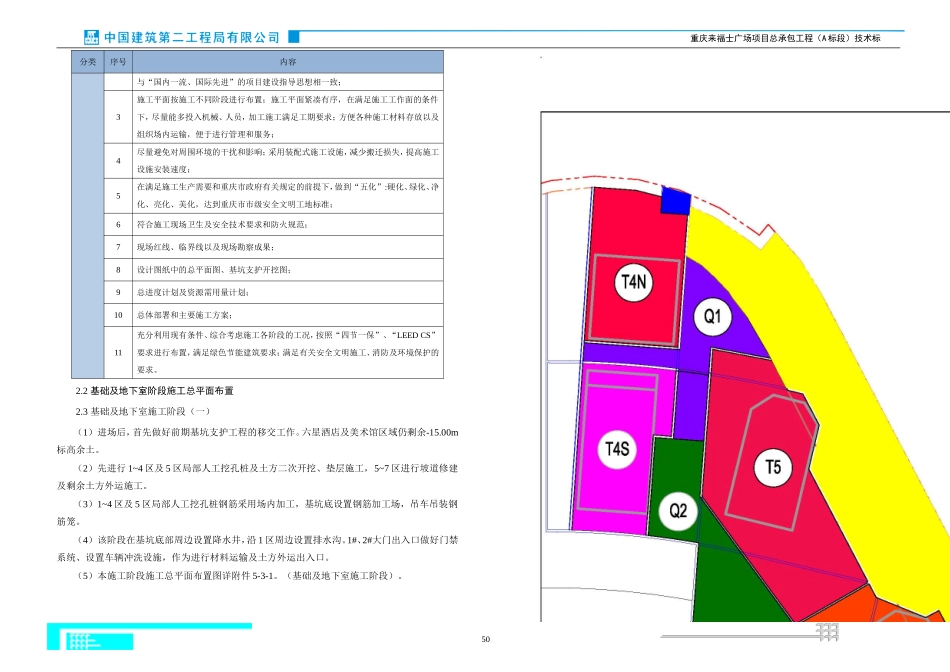Click paragraph (3) about 人工挖孔桩钢筋
Screen dimensions: 950x672
tap(257, 513)
